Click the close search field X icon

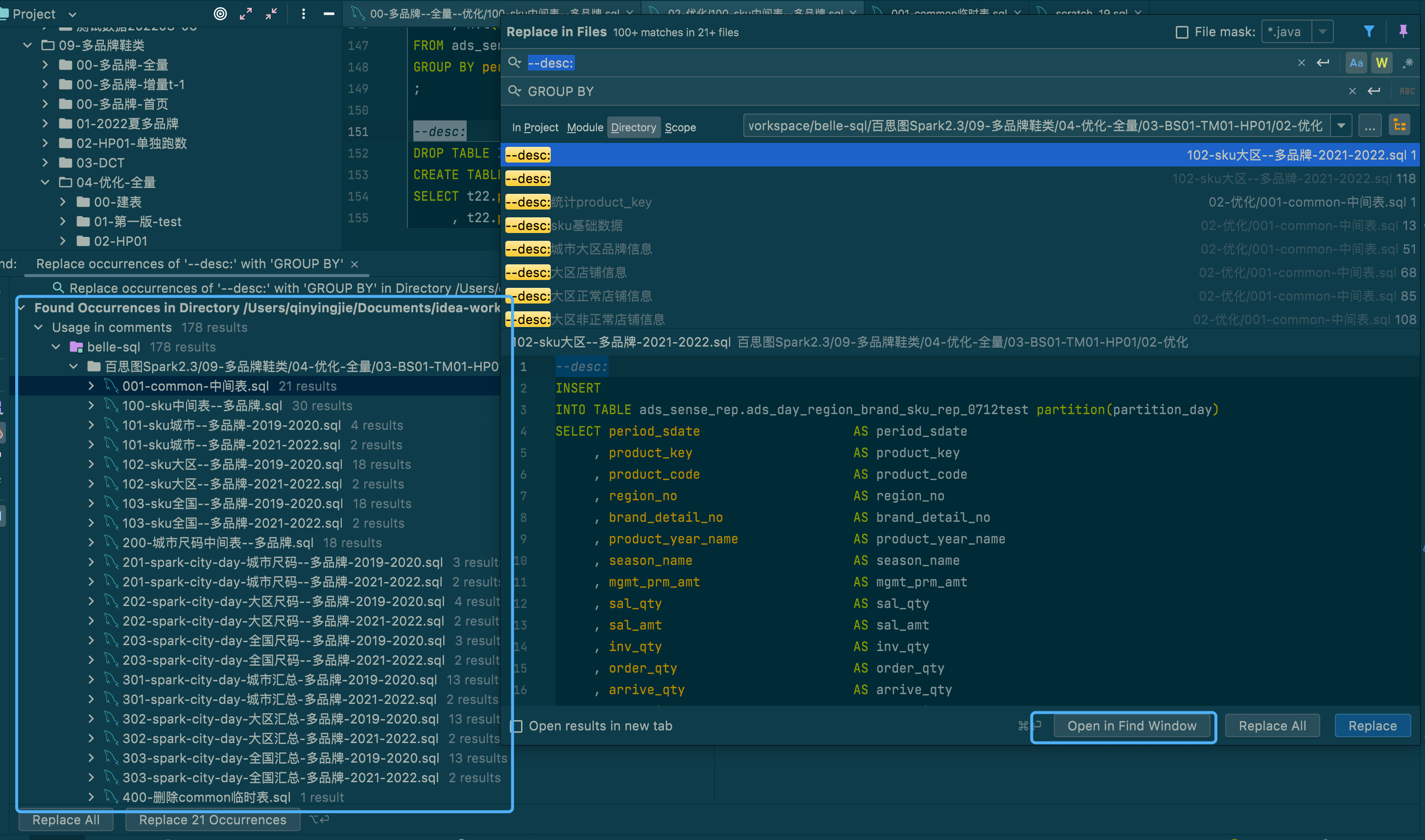coord(1300,63)
